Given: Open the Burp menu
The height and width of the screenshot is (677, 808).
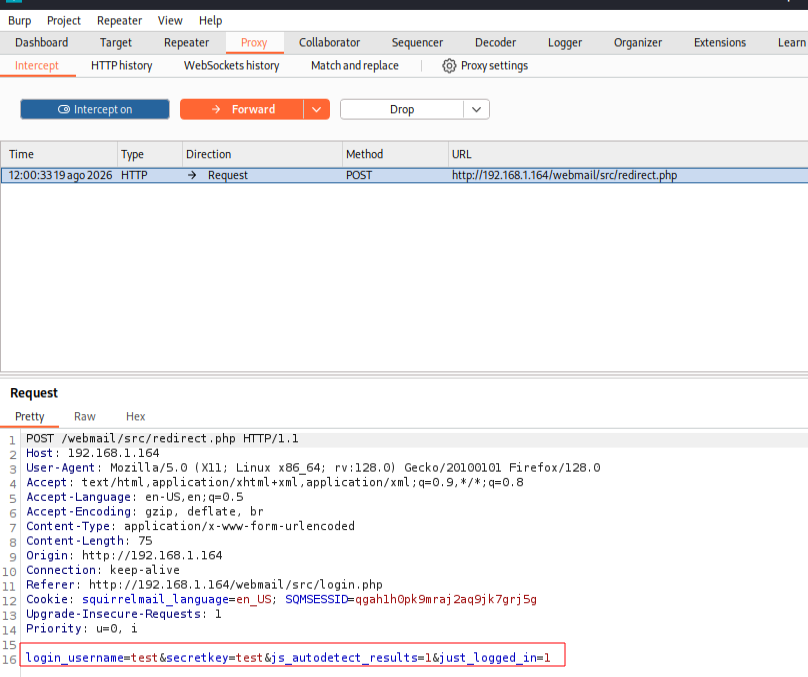Looking at the screenshot, I should point(20,21).
